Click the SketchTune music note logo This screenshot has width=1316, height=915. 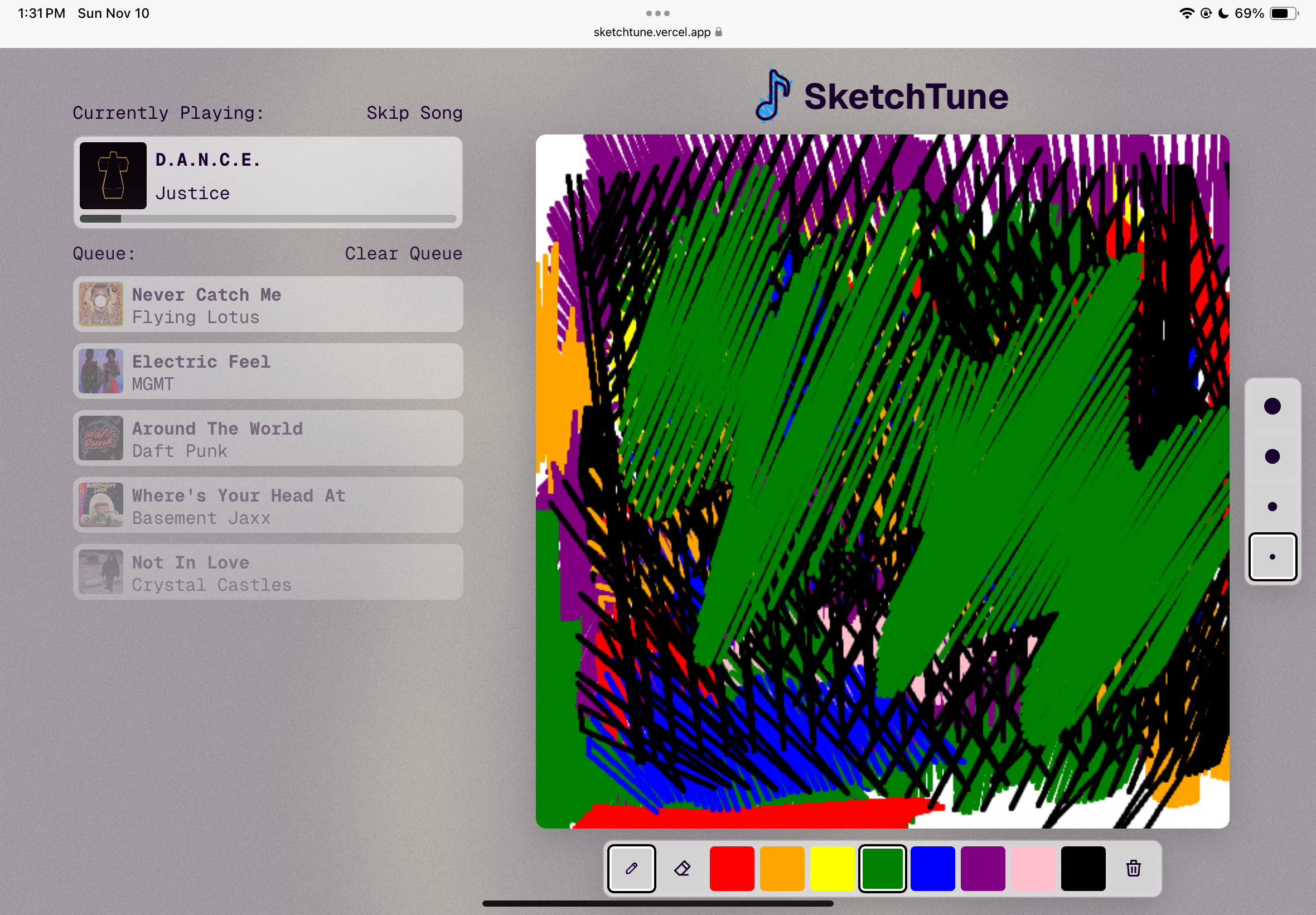772,96
